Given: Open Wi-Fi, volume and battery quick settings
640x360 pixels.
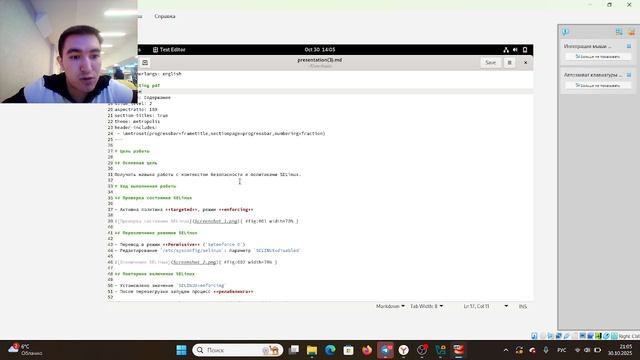Looking at the screenshot, I should pos(587,350).
